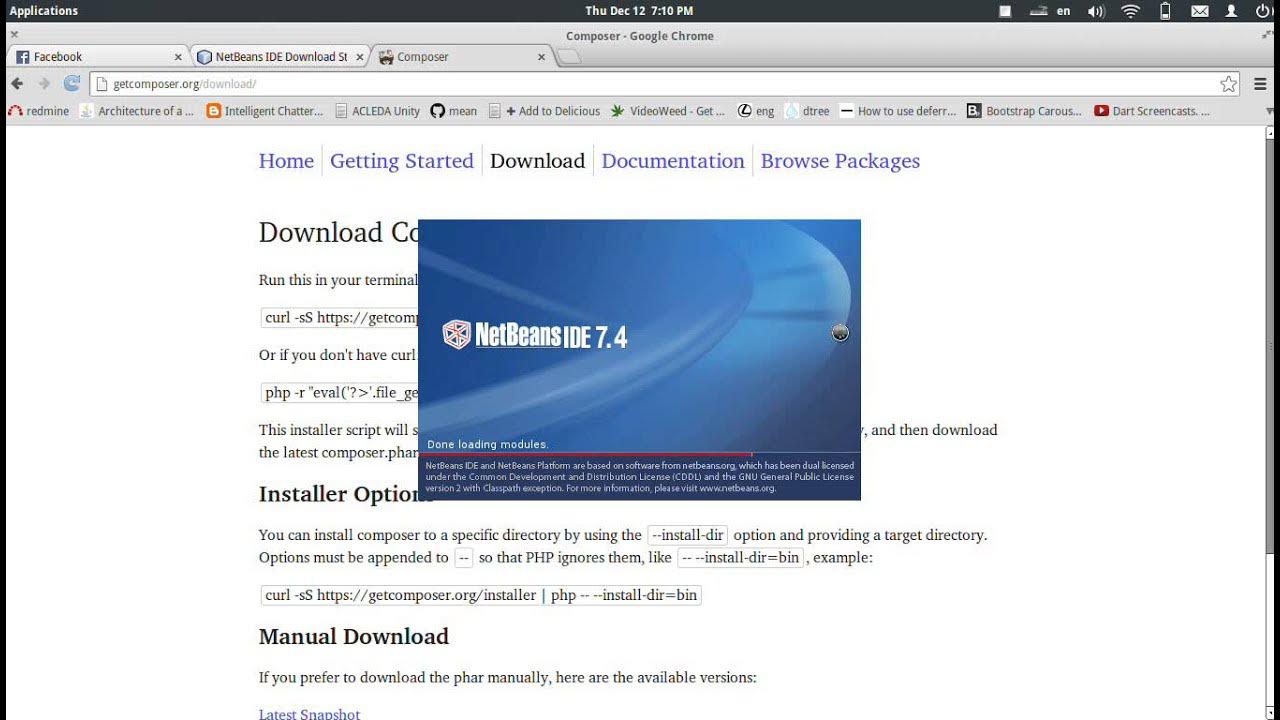Focus the getcomposer.org address bar
This screenshot has width=1280, height=720.
665,84
